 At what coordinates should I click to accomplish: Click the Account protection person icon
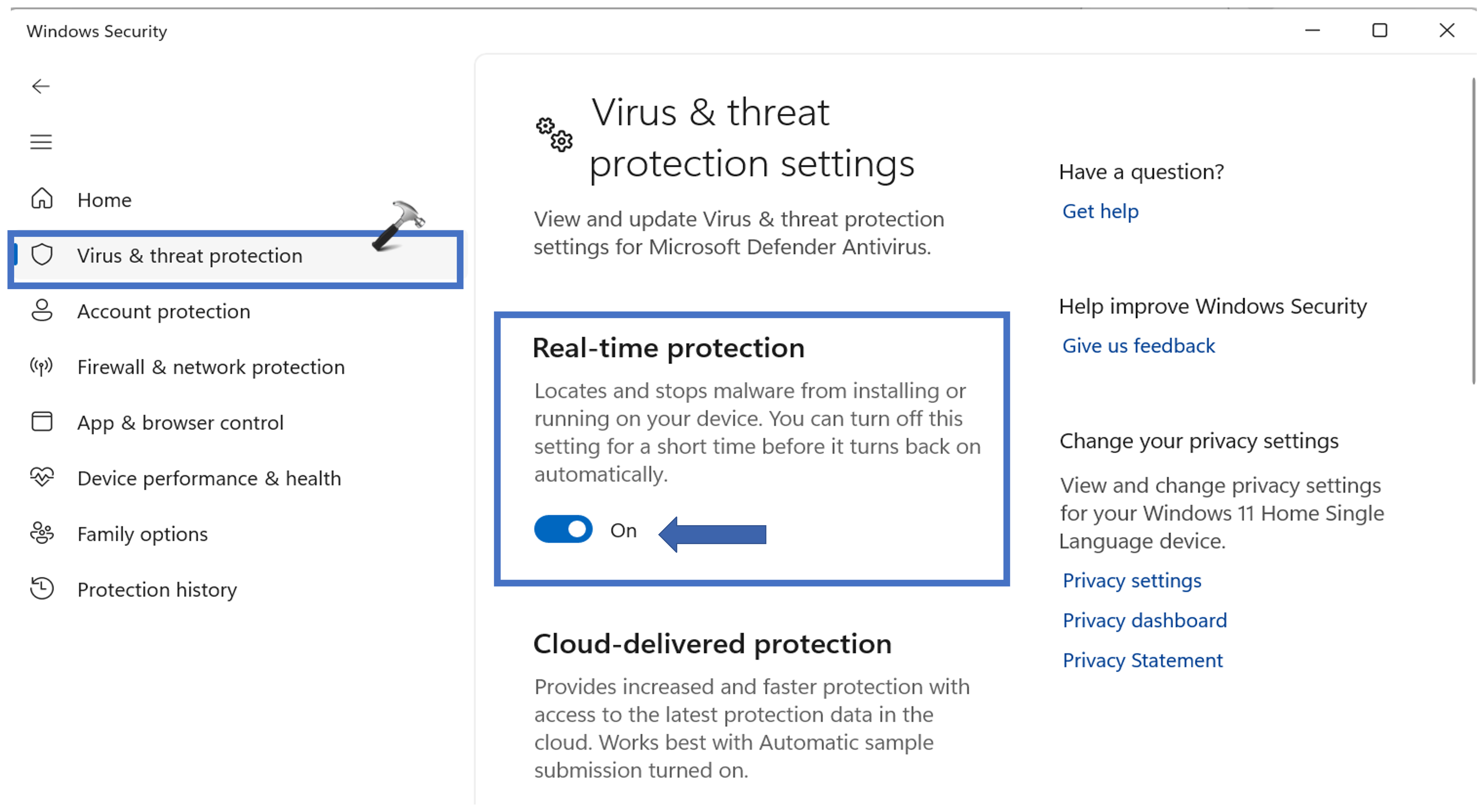pyautogui.click(x=42, y=310)
